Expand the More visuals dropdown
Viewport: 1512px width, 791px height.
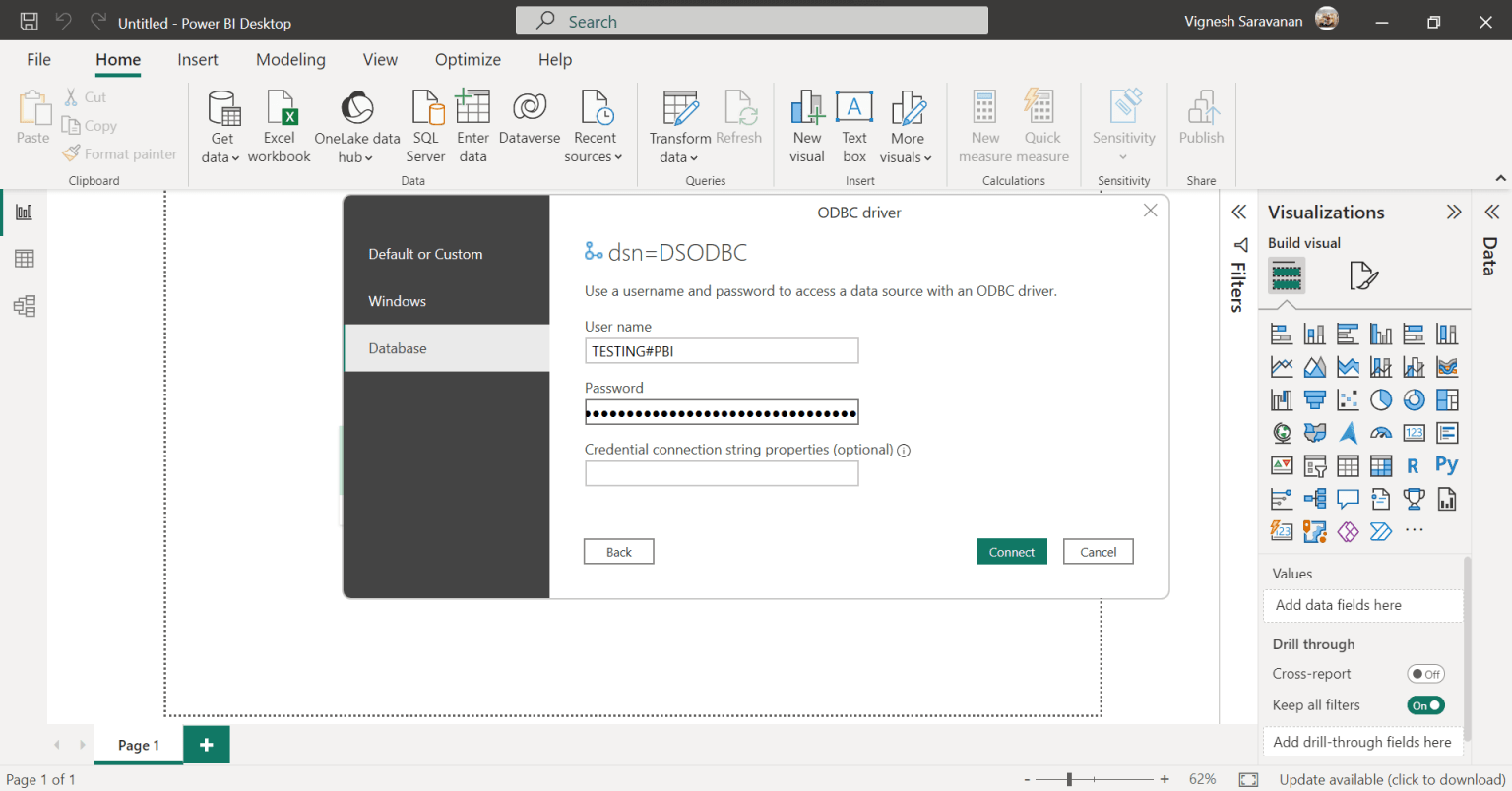point(907,126)
